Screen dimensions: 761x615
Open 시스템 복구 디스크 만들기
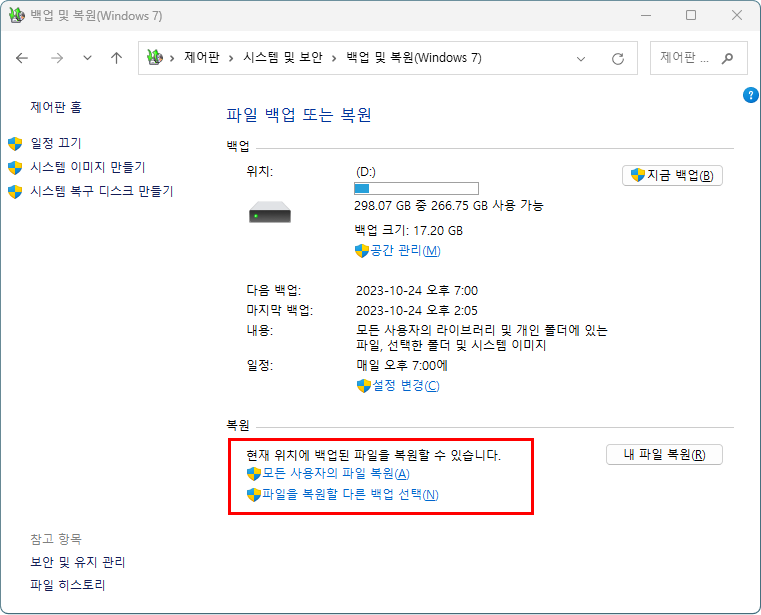pos(101,191)
